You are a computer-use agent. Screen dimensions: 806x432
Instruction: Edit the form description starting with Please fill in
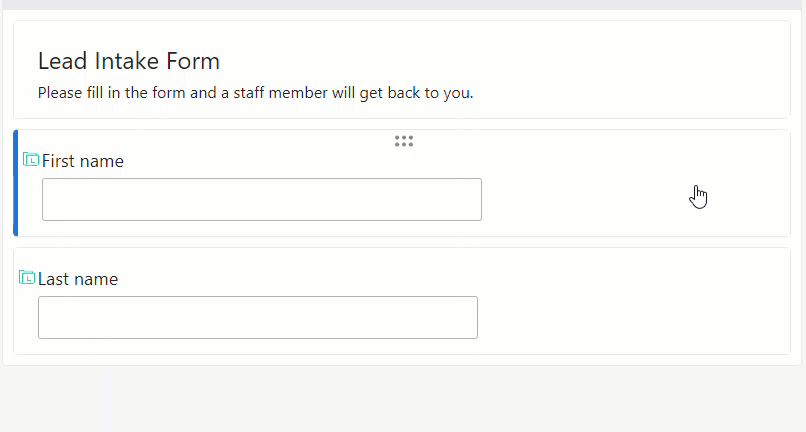click(x=255, y=93)
